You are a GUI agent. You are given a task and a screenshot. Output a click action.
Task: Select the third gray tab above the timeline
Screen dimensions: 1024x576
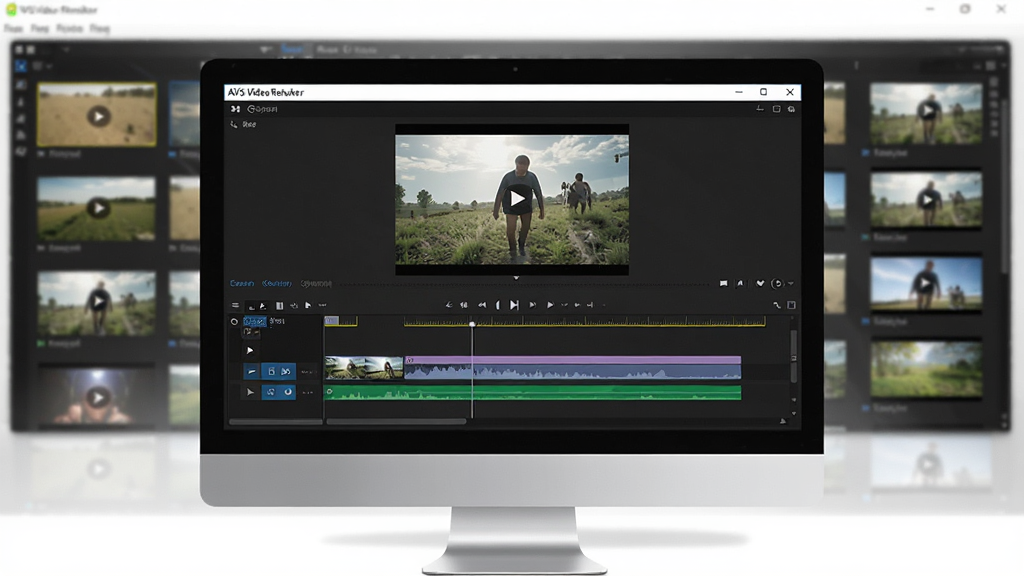click(316, 283)
